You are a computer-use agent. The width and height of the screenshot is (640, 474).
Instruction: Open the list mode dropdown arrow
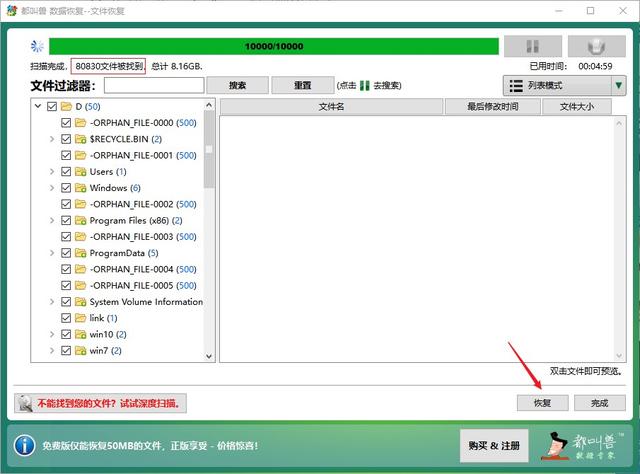619,86
